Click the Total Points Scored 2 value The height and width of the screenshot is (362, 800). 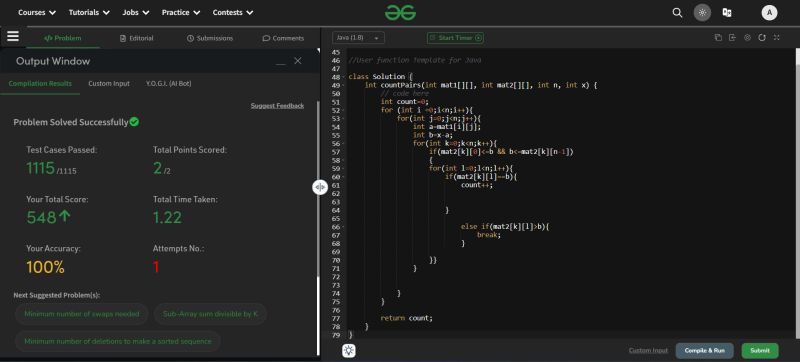pyautogui.click(x=158, y=168)
